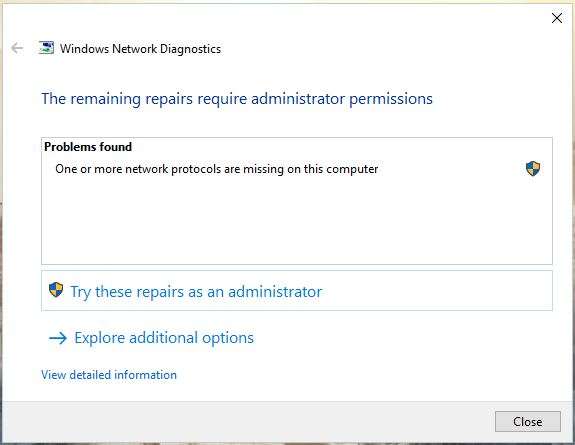Screen dimensions: 575x445
Task: Click the shield icon beside the missing protocols problem
Action: 532,169
